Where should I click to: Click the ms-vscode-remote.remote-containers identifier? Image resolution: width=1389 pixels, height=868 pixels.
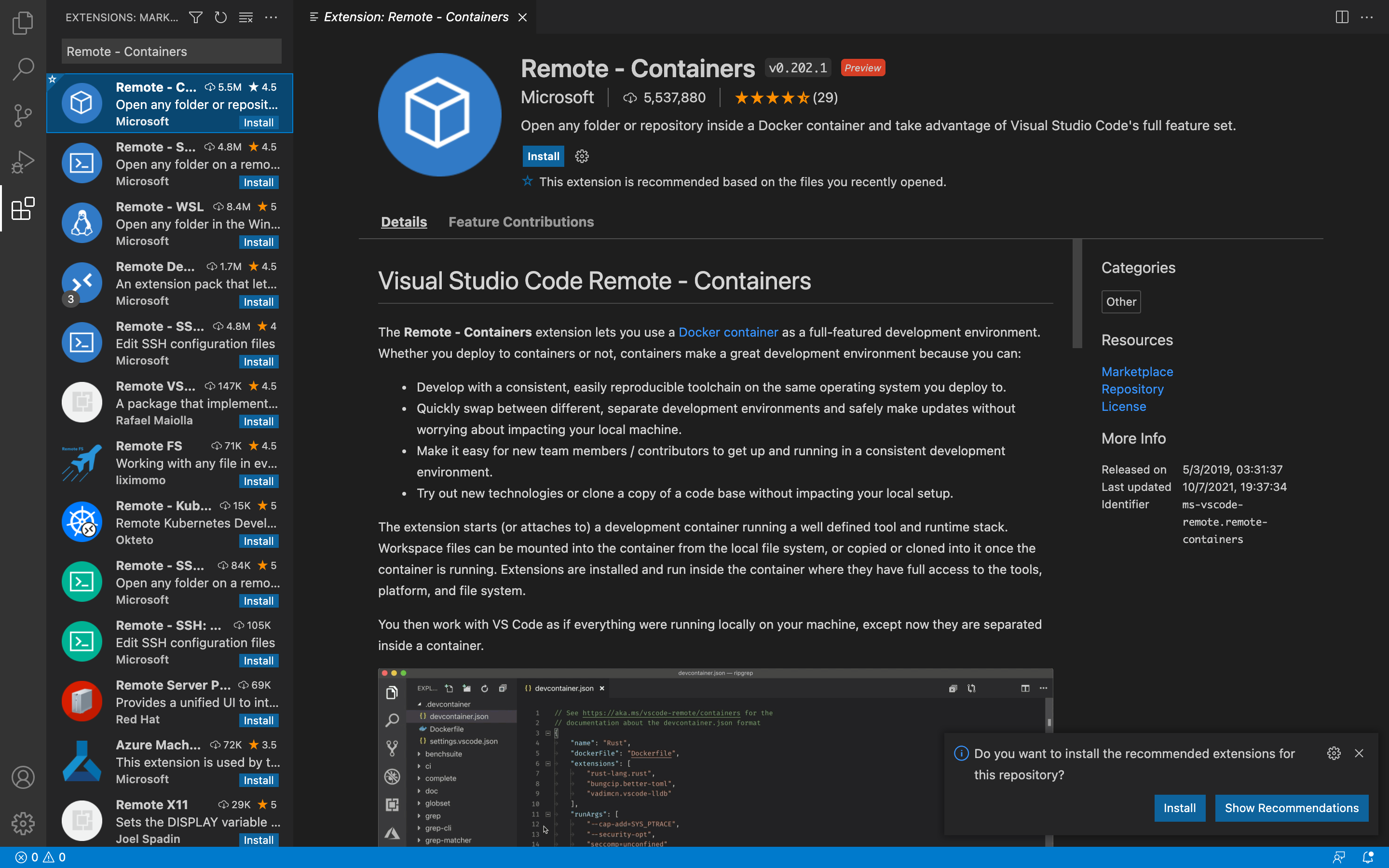point(1224,522)
